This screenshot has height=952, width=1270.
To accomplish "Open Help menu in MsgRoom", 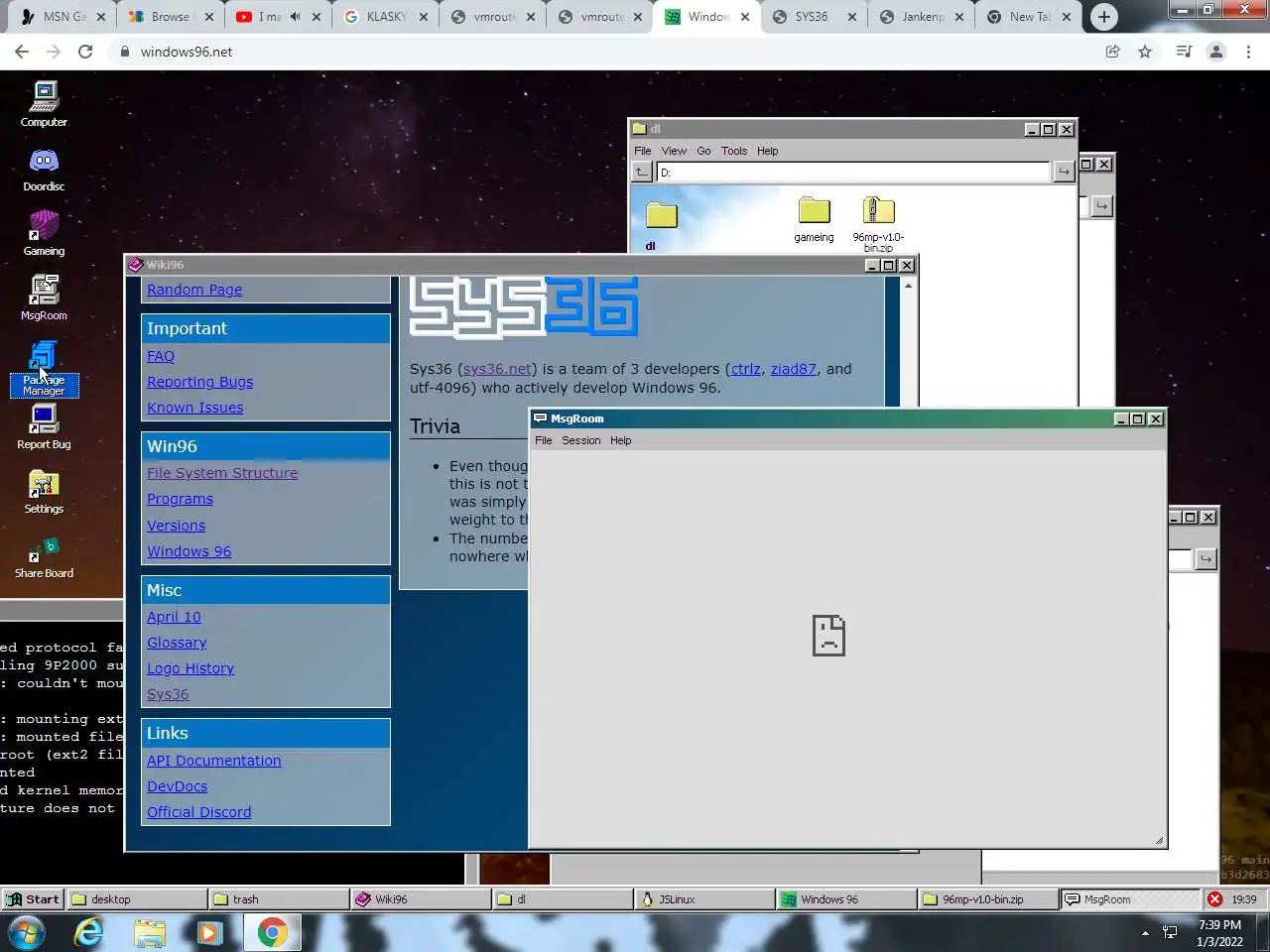I will (621, 440).
